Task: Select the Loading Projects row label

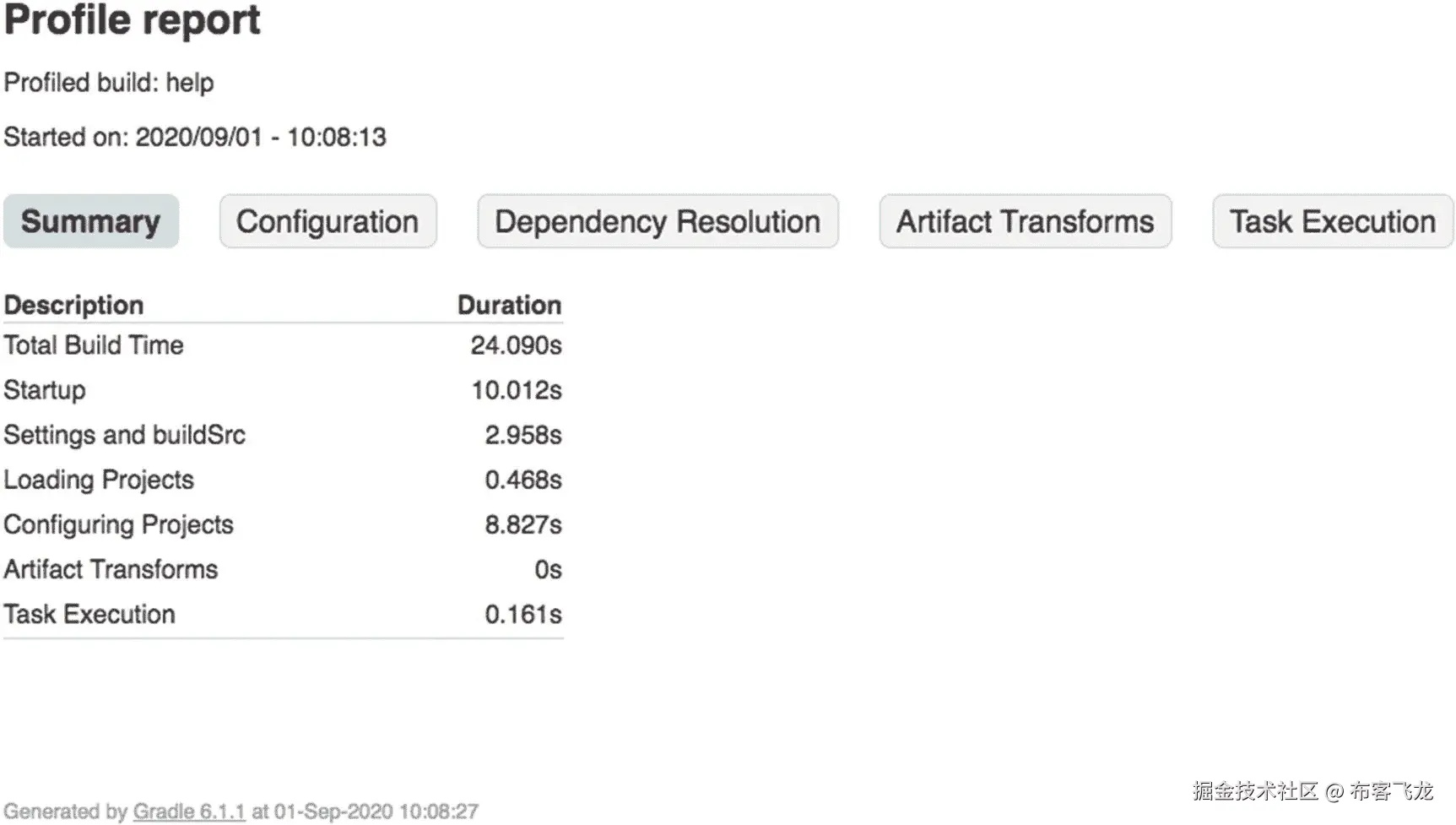Action: (x=99, y=480)
